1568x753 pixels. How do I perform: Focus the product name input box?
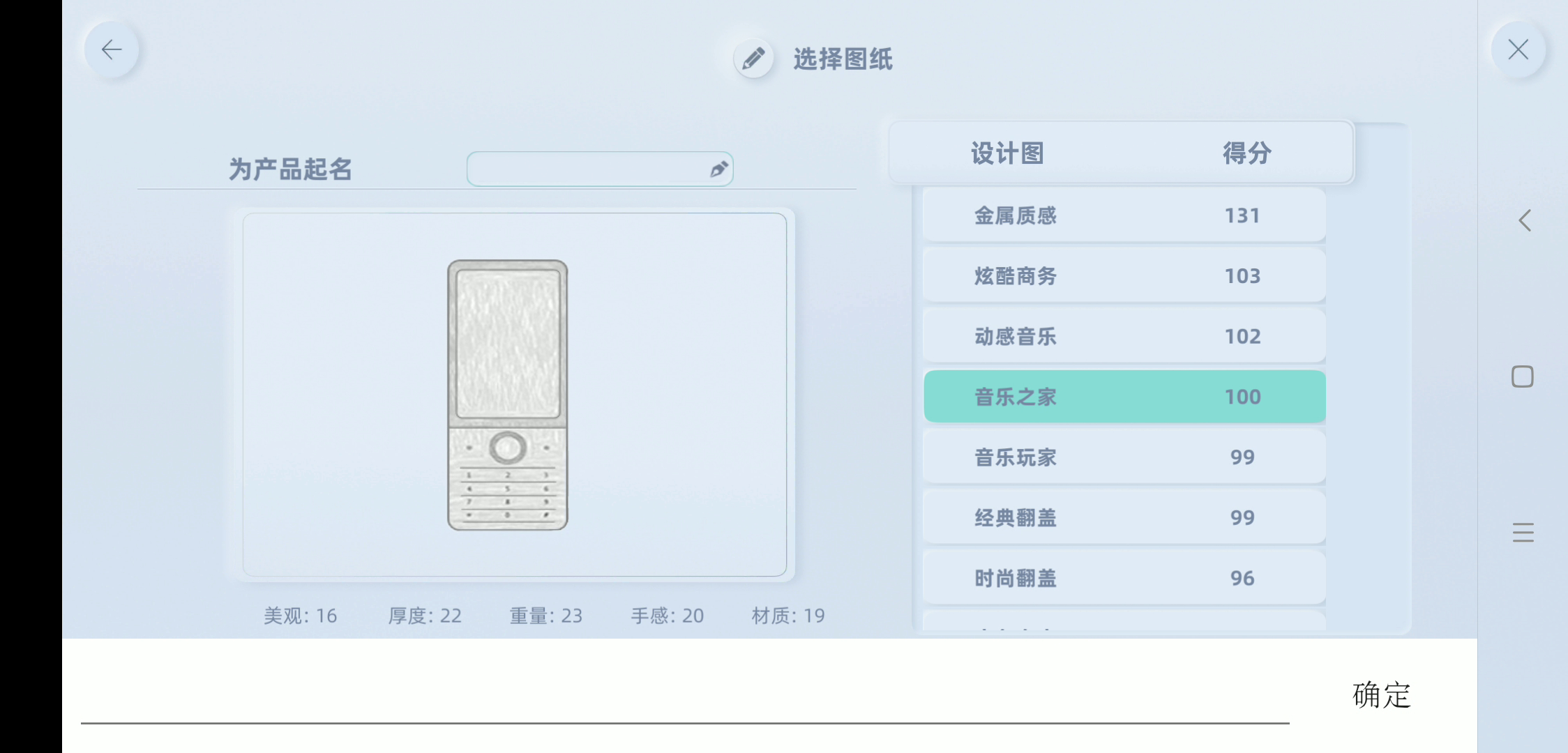click(600, 169)
